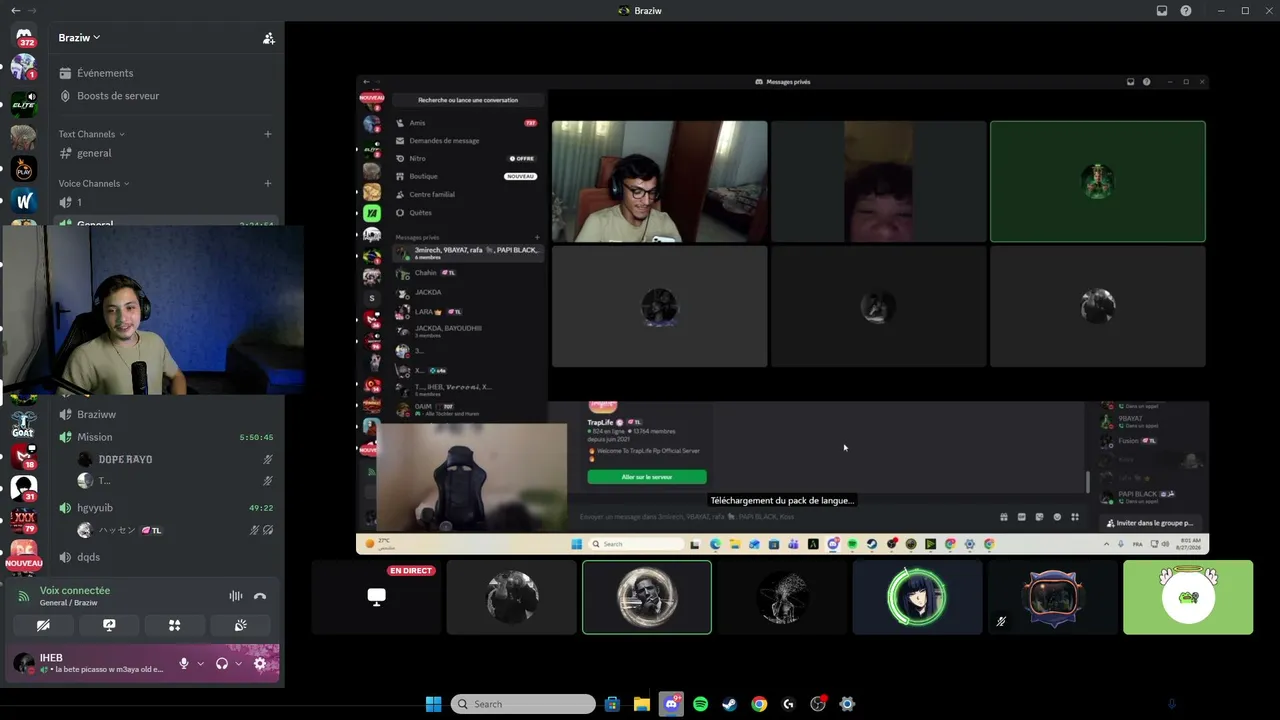
Task: Open Steam from the taskbar
Action: 730,704
